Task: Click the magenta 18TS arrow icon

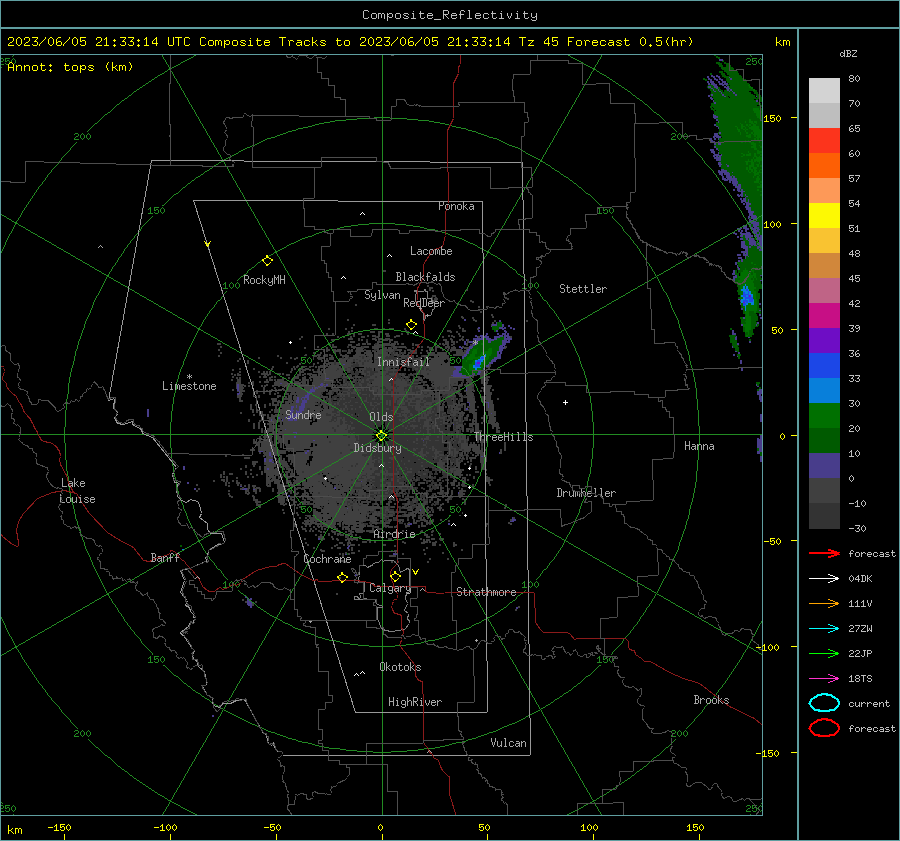Action: pyautogui.click(x=824, y=679)
